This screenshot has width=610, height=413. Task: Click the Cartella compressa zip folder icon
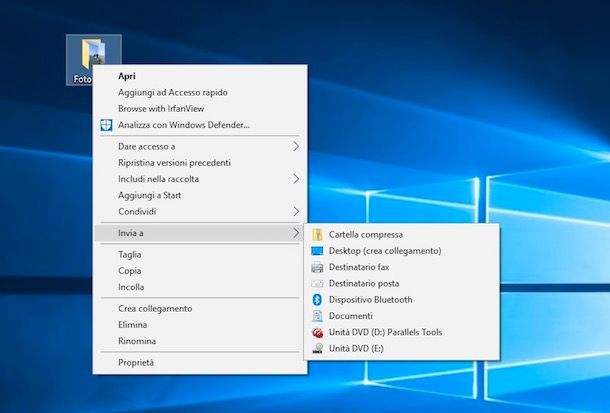click(x=317, y=234)
